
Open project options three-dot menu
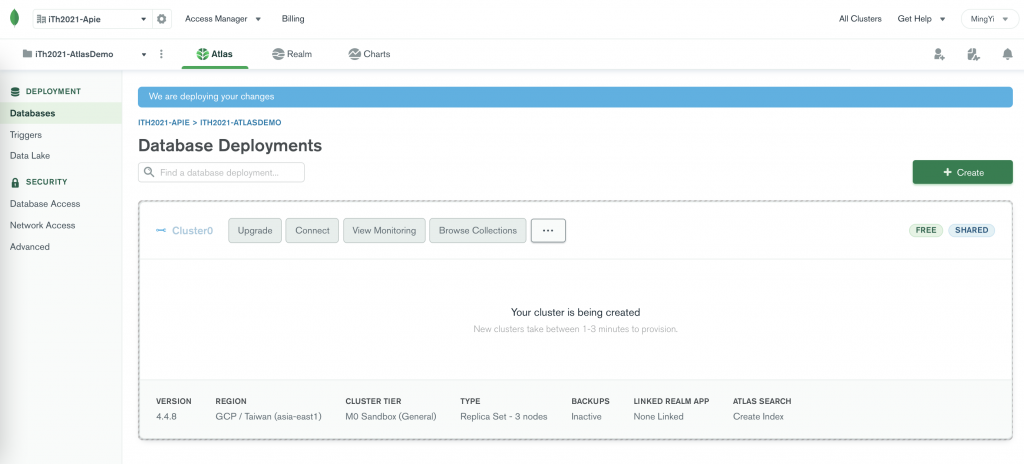click(161, 54)
